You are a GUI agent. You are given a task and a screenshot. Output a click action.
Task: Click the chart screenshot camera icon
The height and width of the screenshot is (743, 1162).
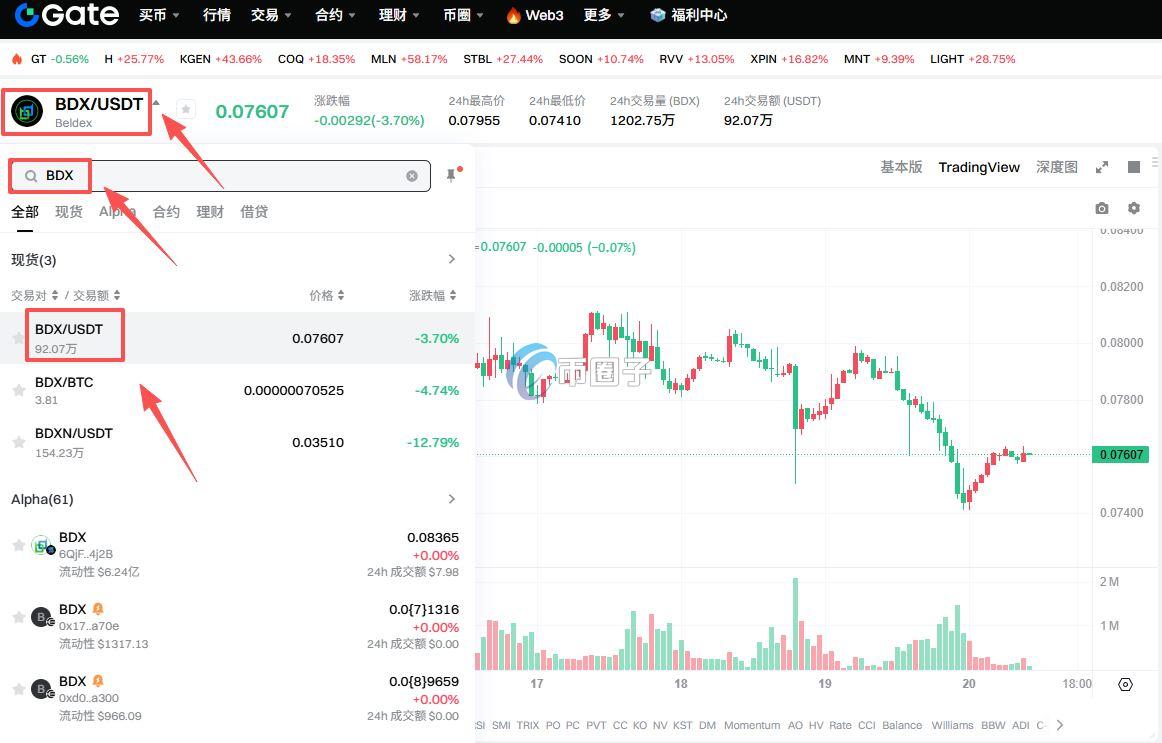(x=1101, y=208)
